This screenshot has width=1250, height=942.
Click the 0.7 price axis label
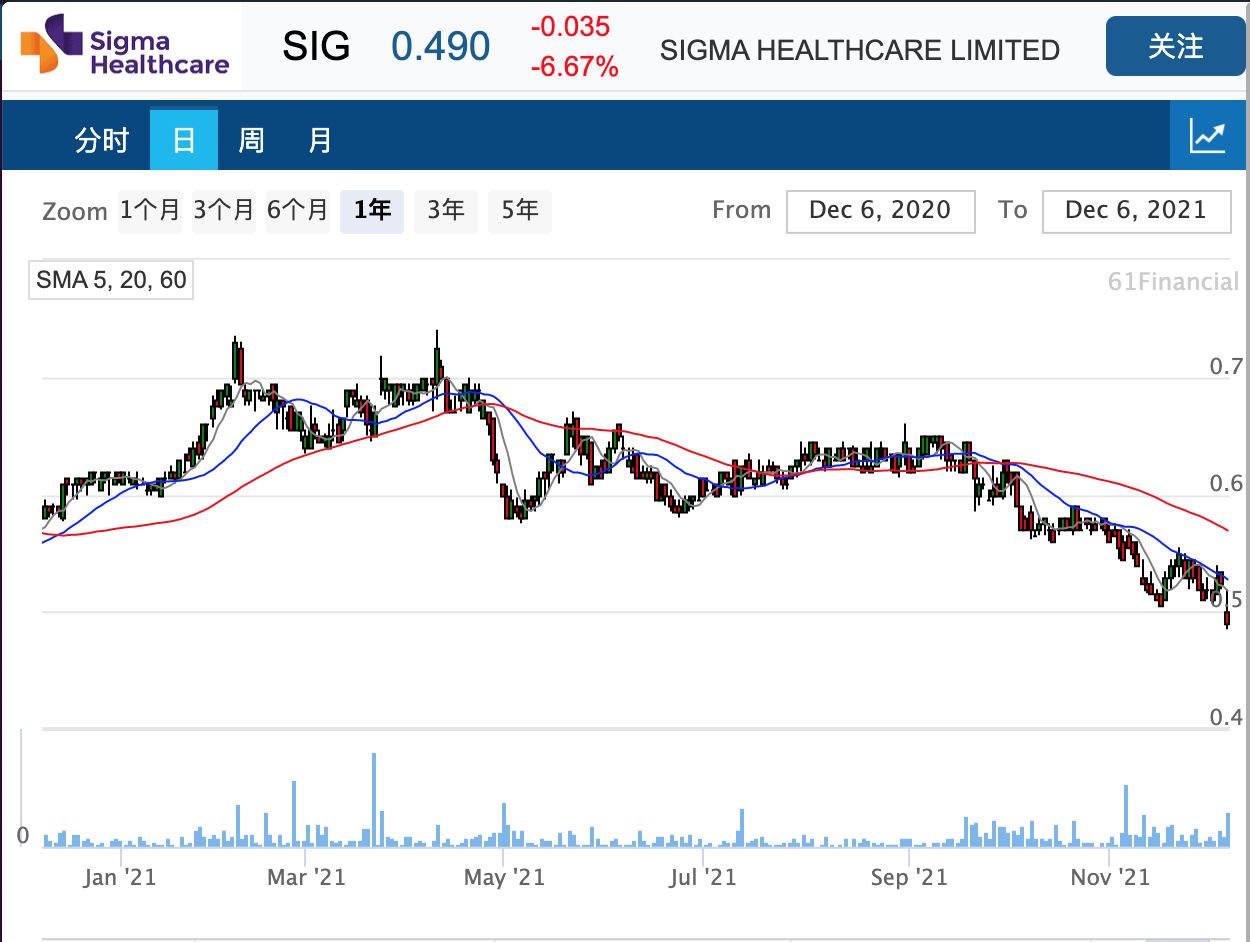[x=1226, y=366]
